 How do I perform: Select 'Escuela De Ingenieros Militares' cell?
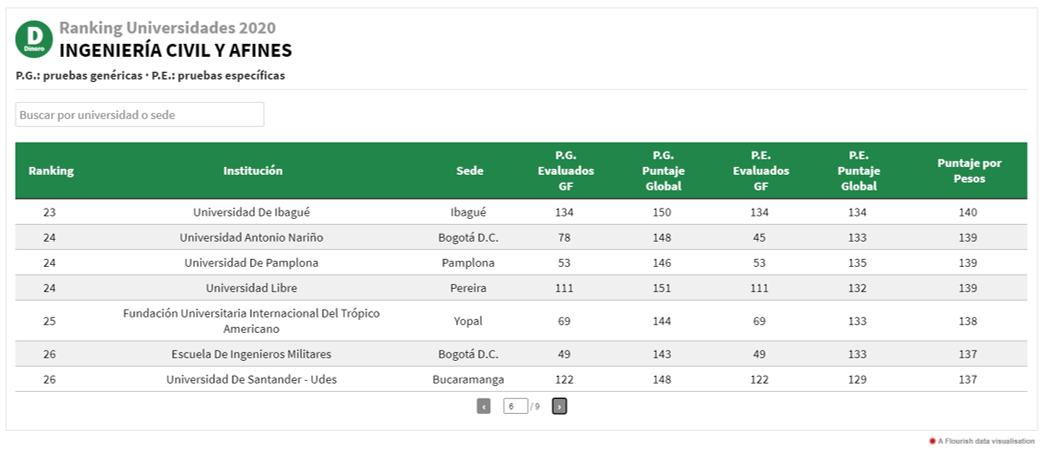[251, 354]
